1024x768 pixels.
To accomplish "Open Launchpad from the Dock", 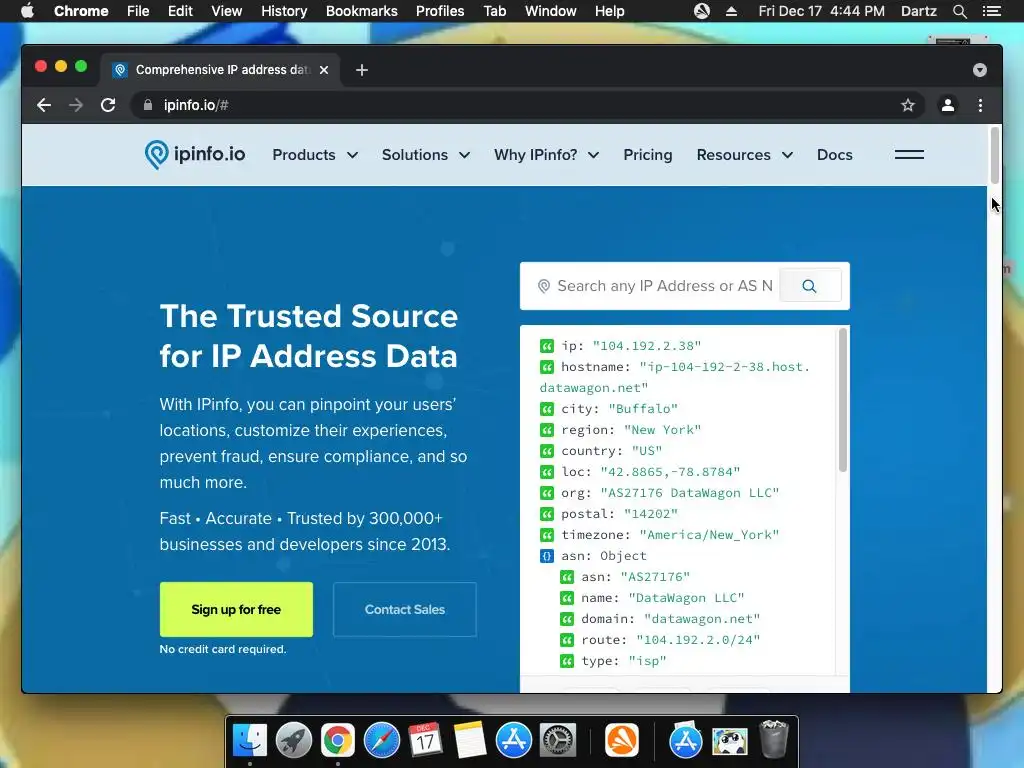I will (294, 741).
